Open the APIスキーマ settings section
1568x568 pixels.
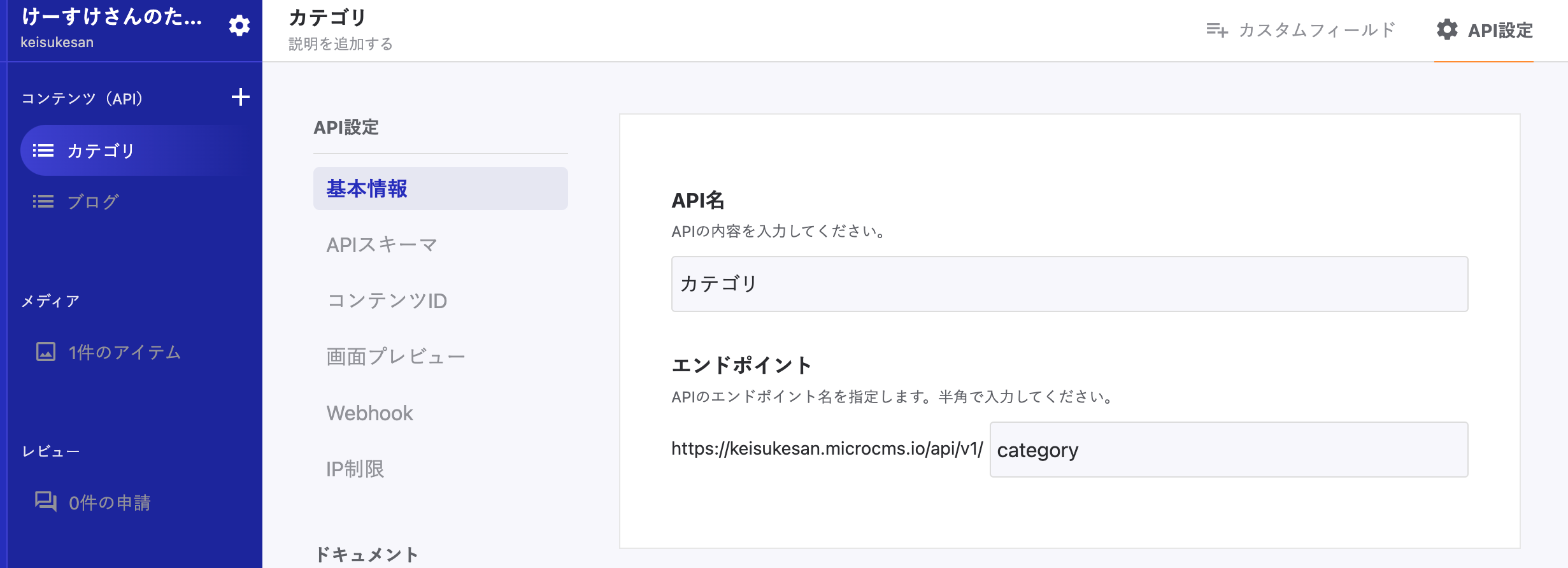click(381, 245)
